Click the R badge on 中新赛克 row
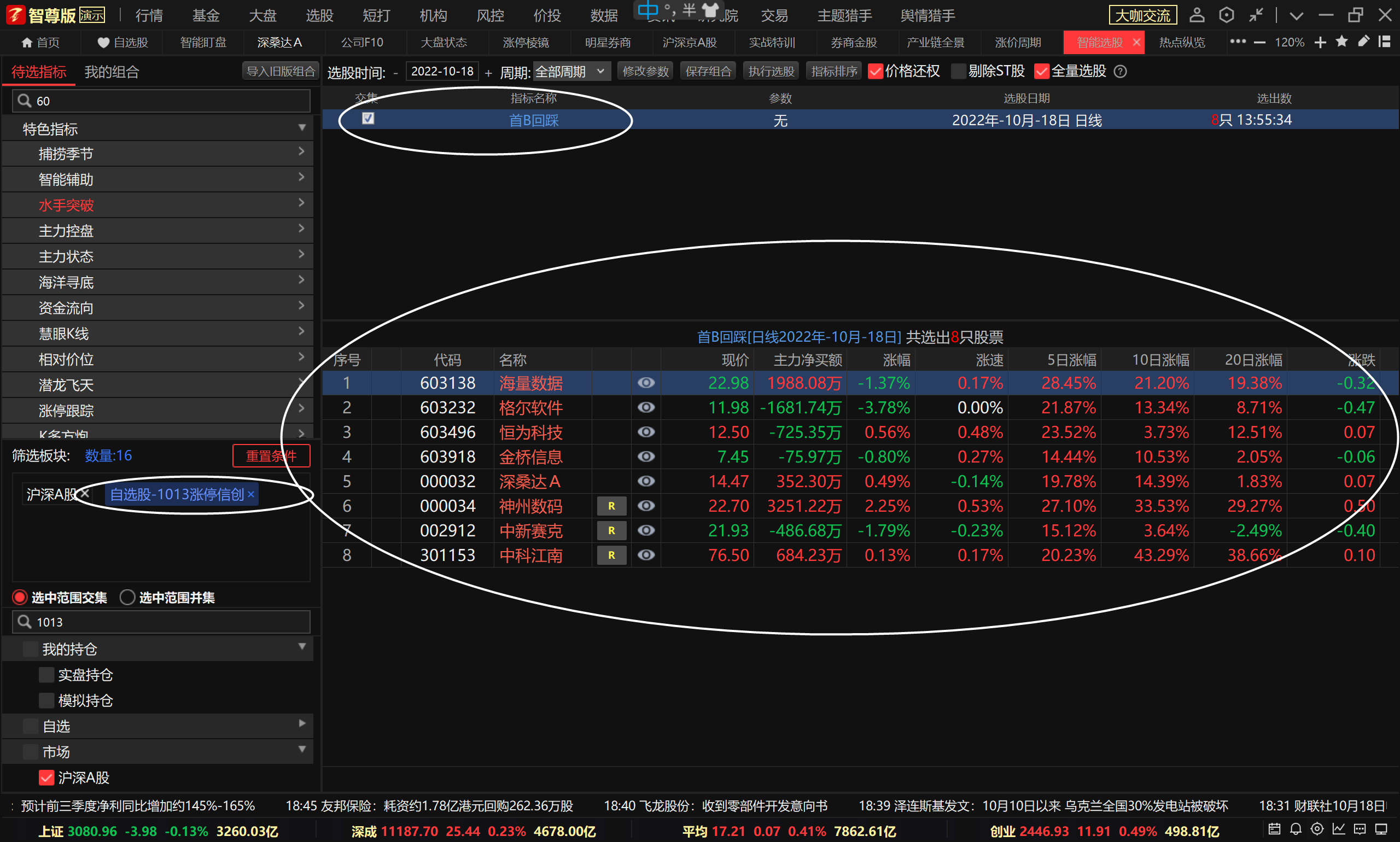Image resolution: width=1400 pixels, height=842 pixels. pyautogui.click(x=612, y=530)
